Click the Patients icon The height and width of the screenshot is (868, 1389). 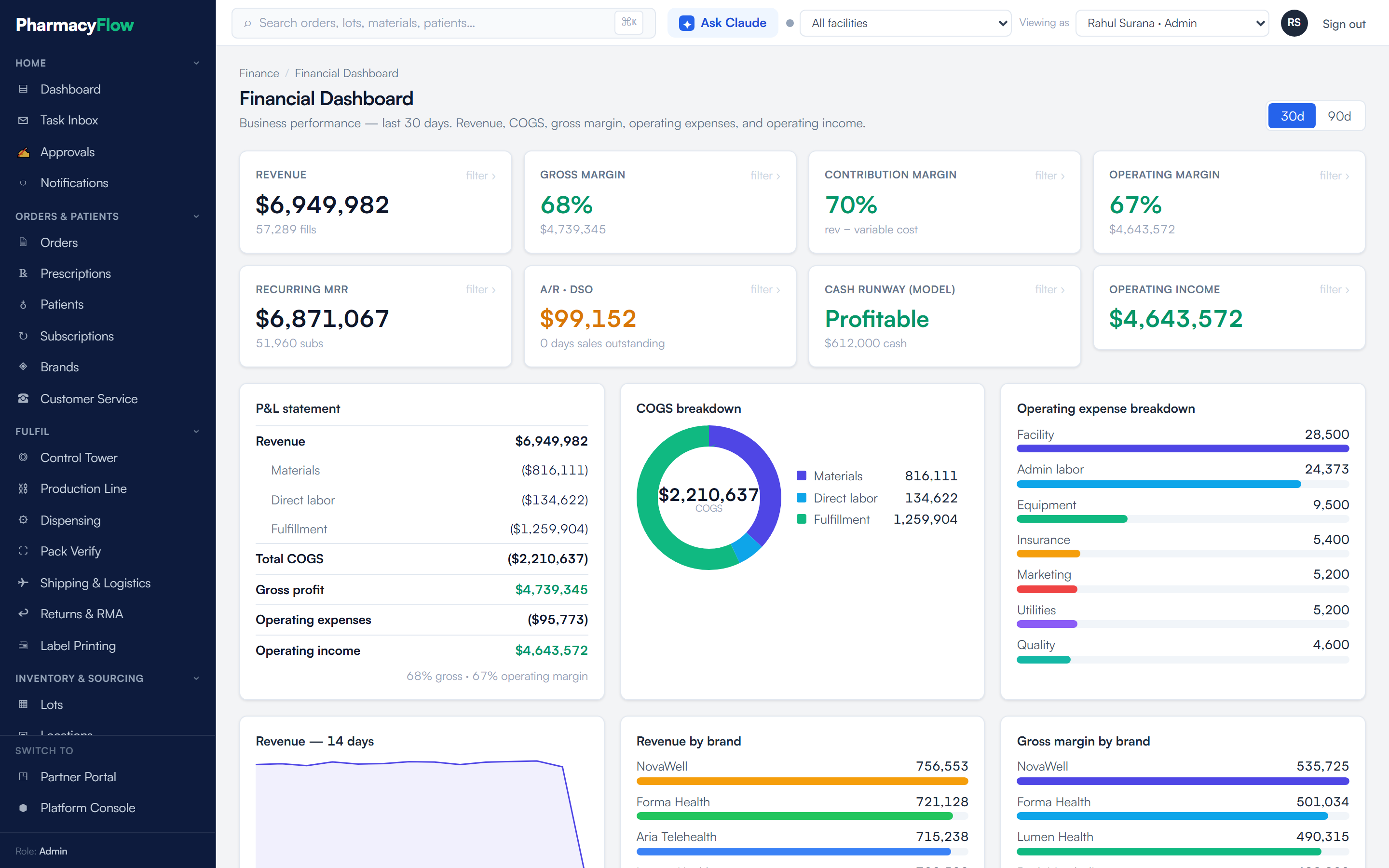pos(23,304)
